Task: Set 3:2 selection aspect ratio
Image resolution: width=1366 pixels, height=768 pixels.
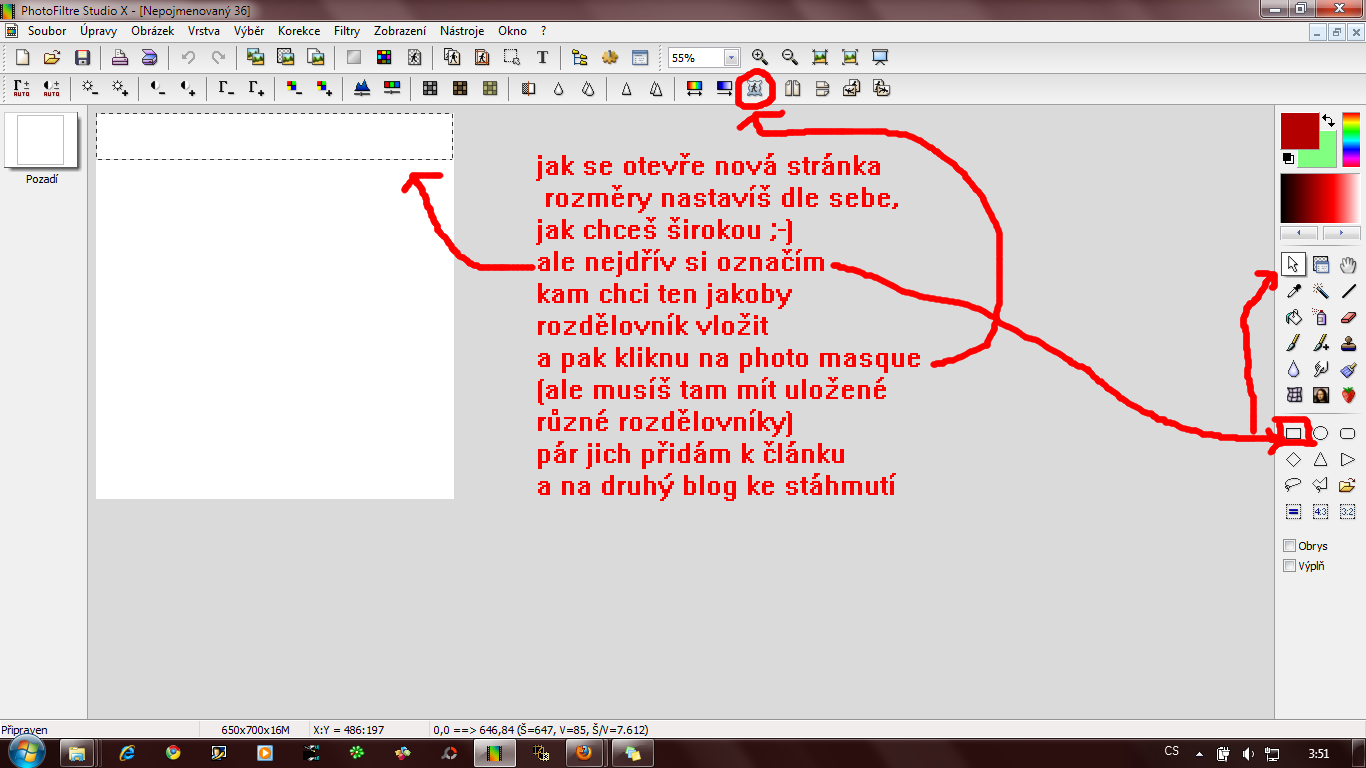Action: [1347, 511]
